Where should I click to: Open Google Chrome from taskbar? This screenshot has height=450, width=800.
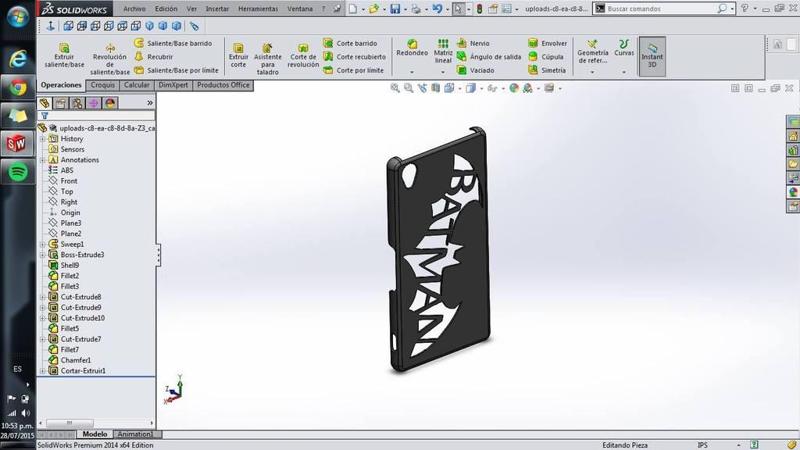coord(18,88)
